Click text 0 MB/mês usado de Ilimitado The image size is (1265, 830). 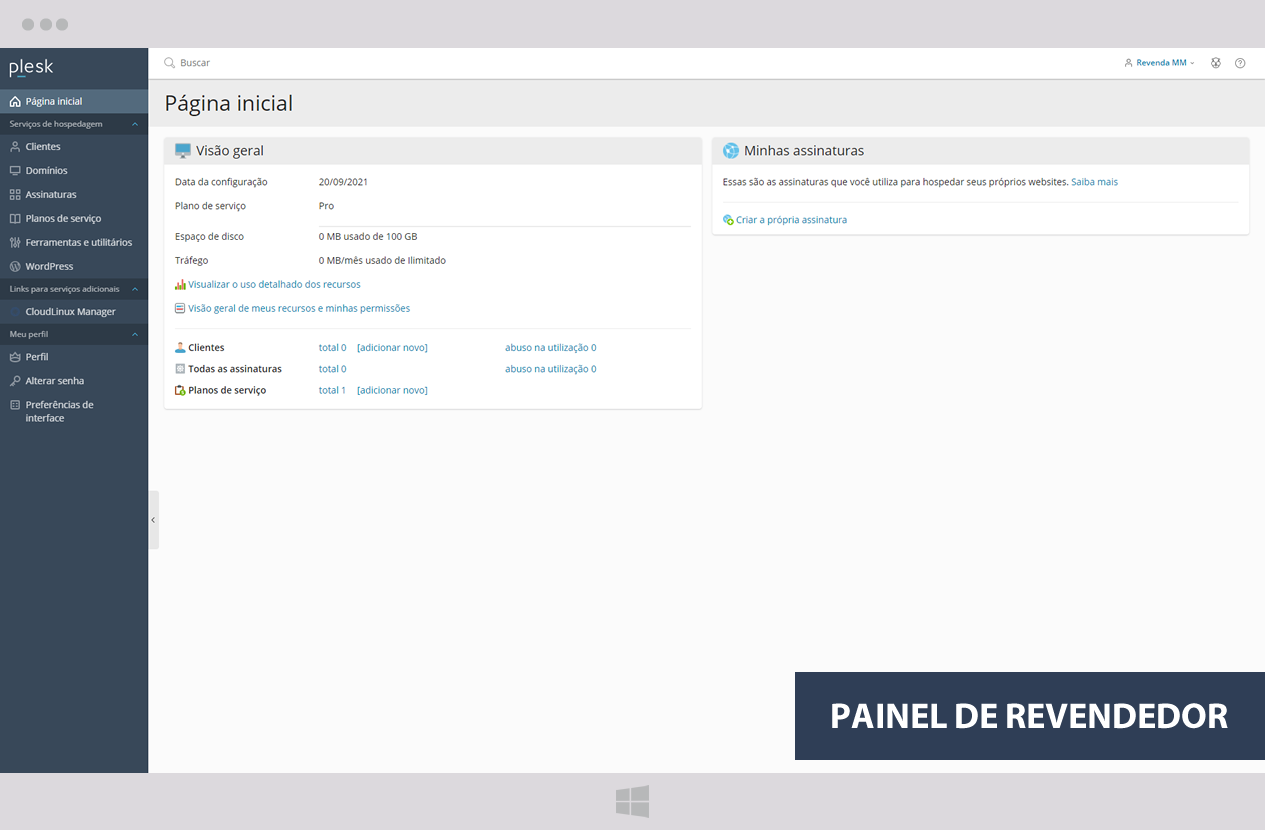[x=382, y=261]
